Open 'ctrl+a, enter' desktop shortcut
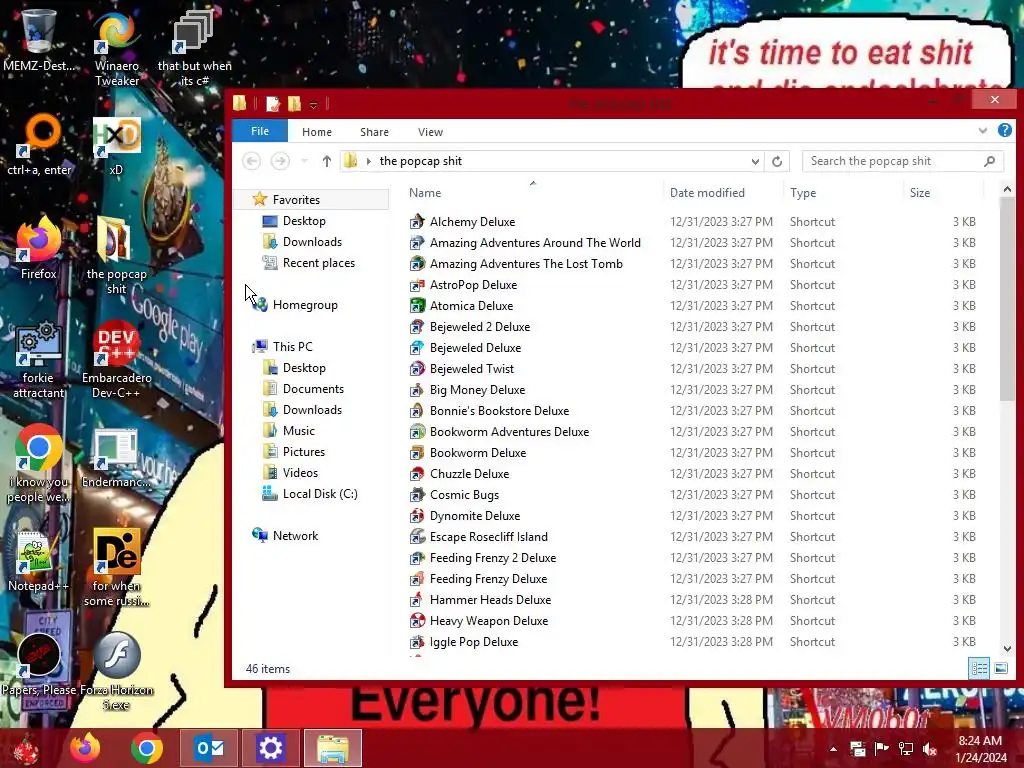Screen dimensions: 1024x768 point(39,145)
